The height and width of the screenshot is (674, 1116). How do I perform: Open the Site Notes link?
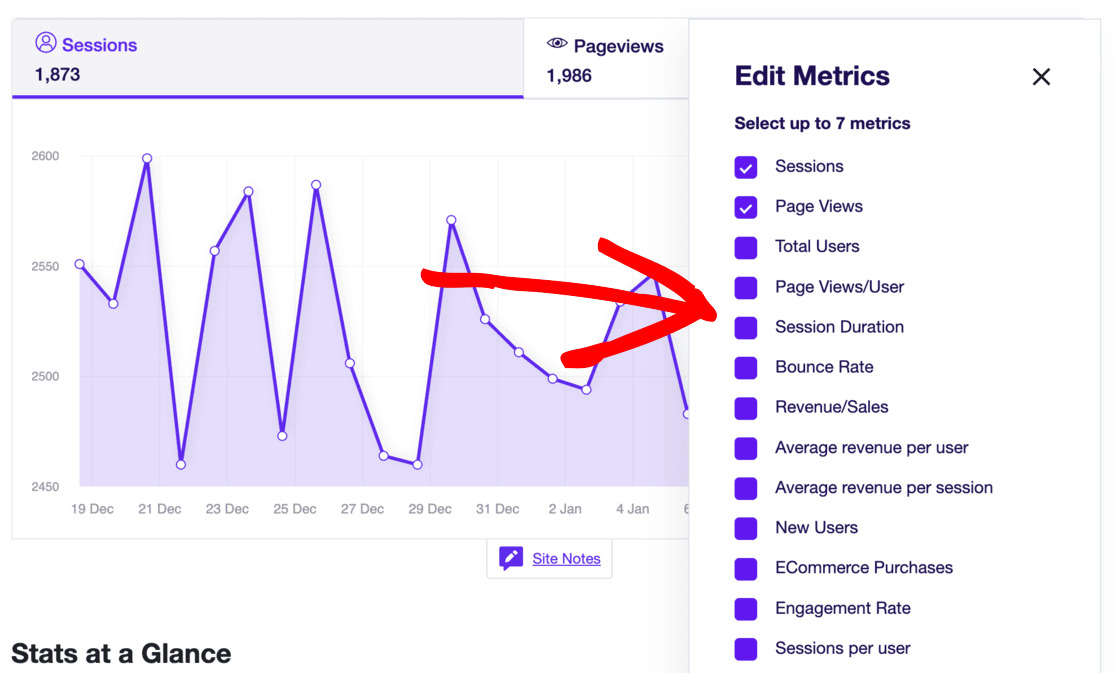(x=567, y=559)
